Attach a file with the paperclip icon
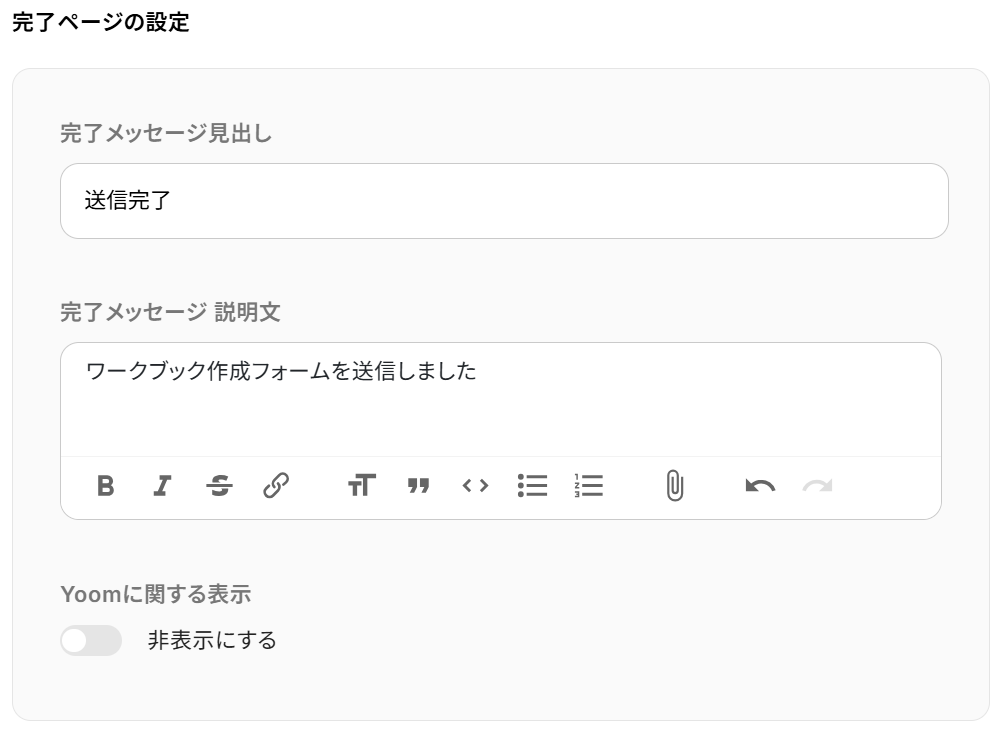Screen dimensions: 997x730 [x=674, y=486]
